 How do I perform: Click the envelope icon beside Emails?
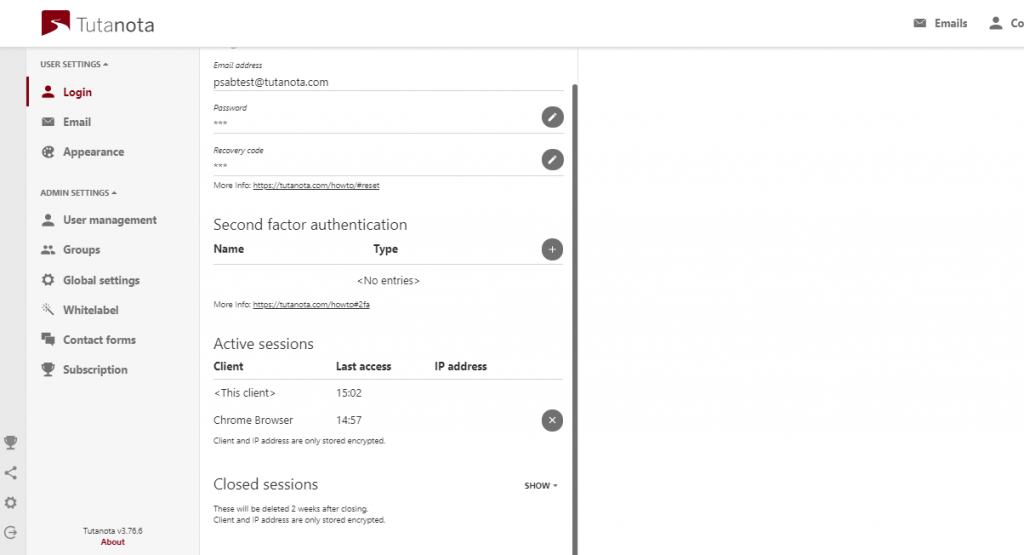(920, 24)
